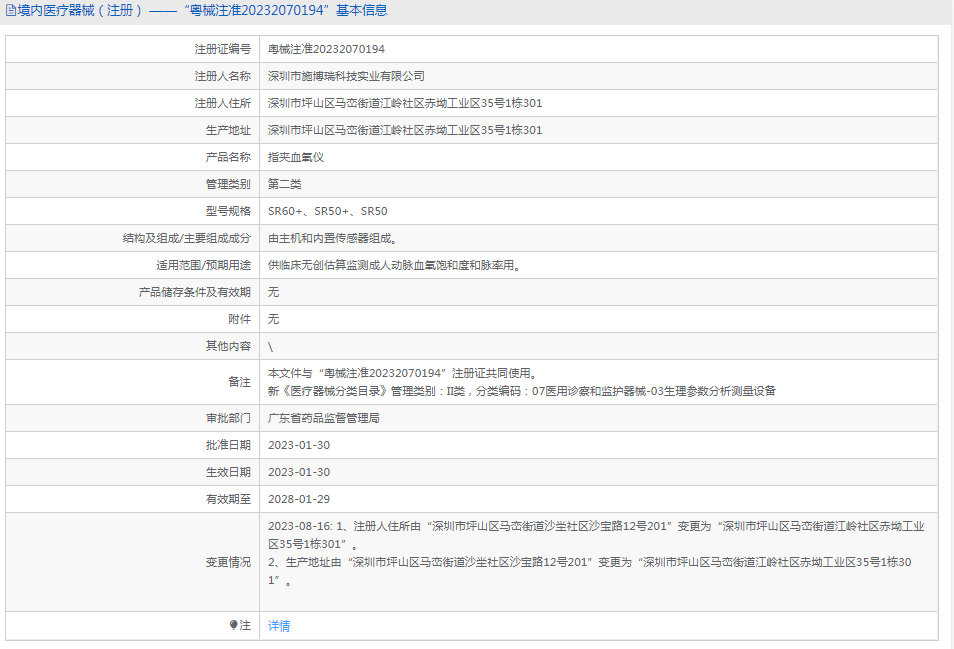Select the 备注 line starting 本文件与

pyautogui.click(x=402, y=373)
